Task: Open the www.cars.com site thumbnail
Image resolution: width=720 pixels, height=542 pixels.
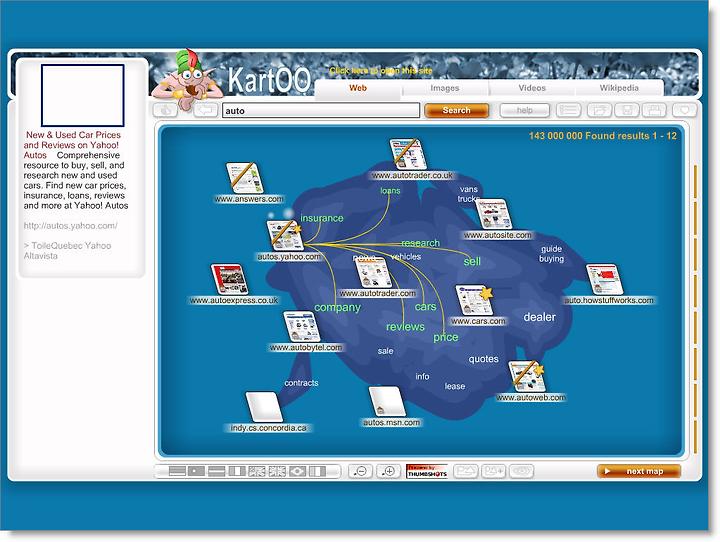Action: point(475,300)
